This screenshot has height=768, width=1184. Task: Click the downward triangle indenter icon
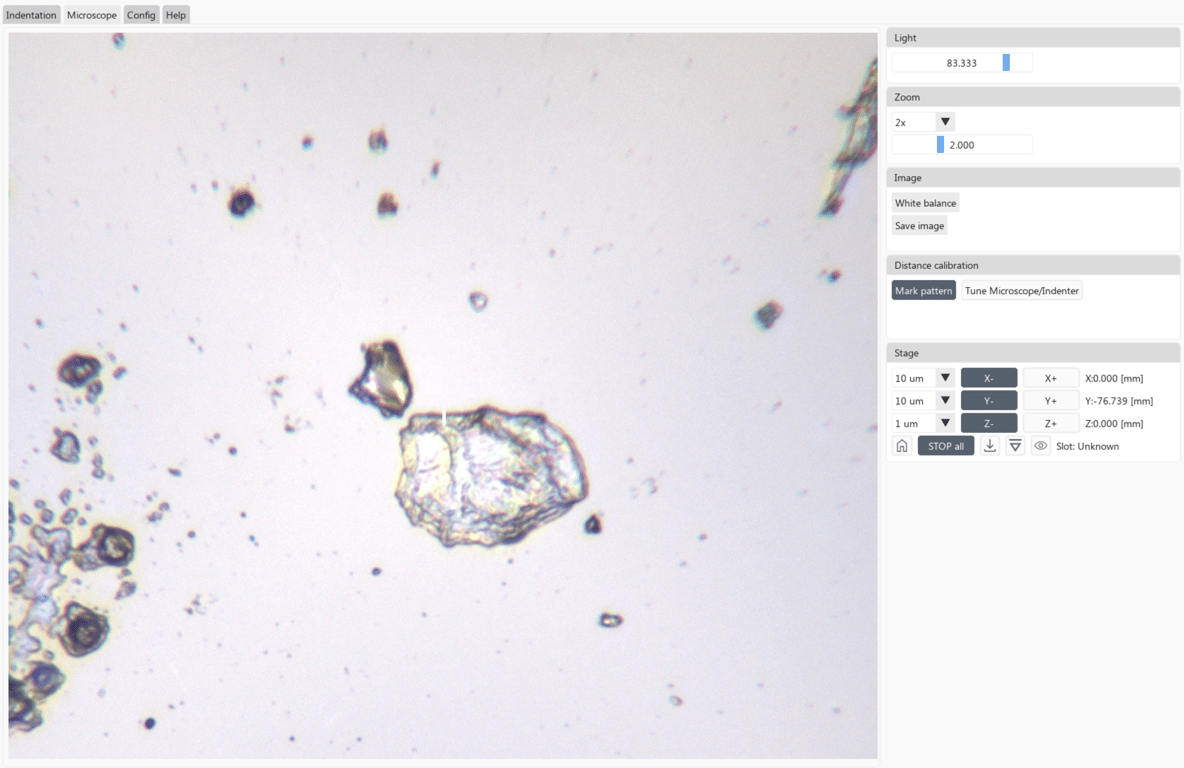point(1016,446)
